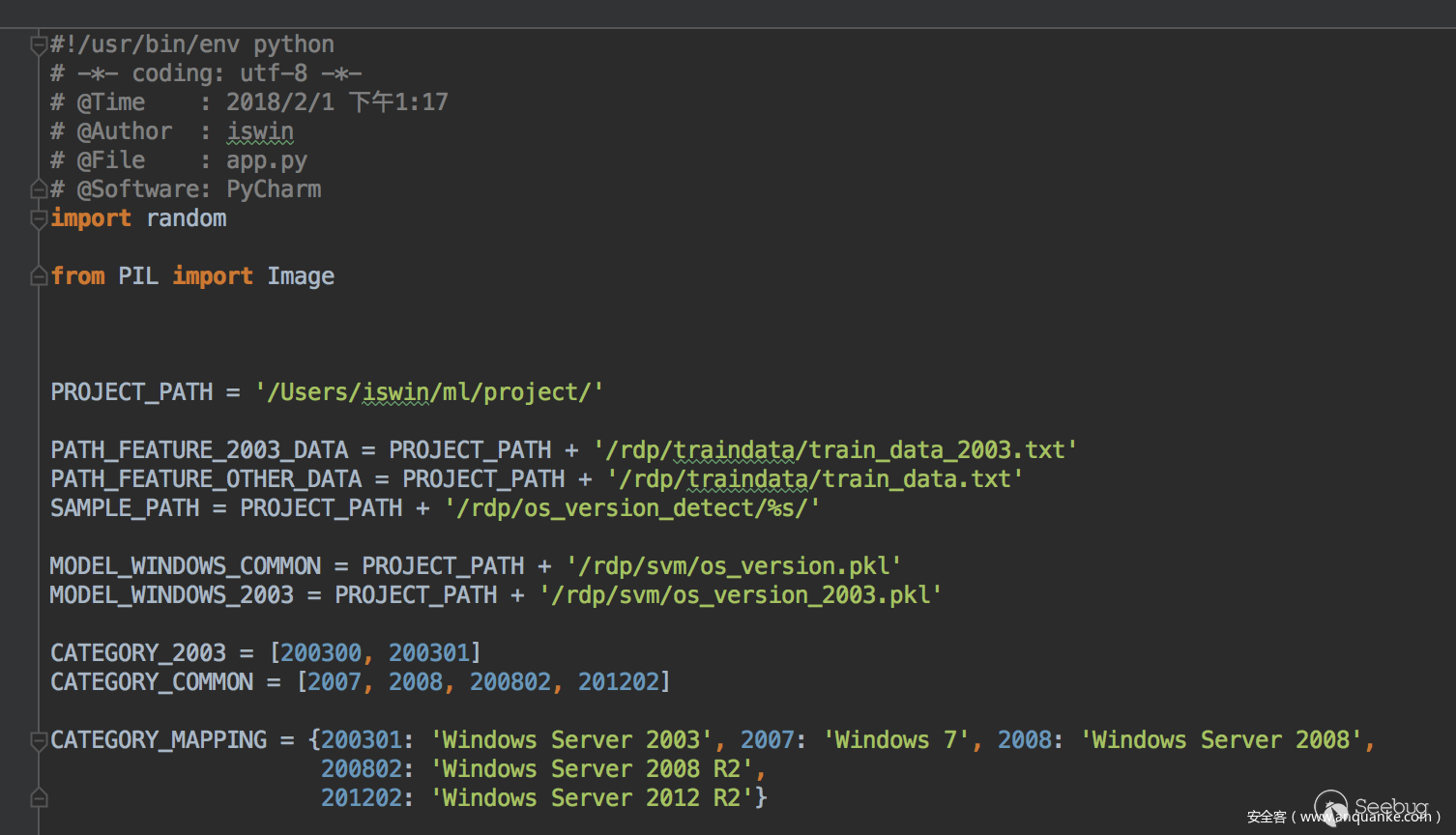Viewport: 1456px width, 835px height.
Task: Click the train_data.txt path string
Action: point(814,479)
